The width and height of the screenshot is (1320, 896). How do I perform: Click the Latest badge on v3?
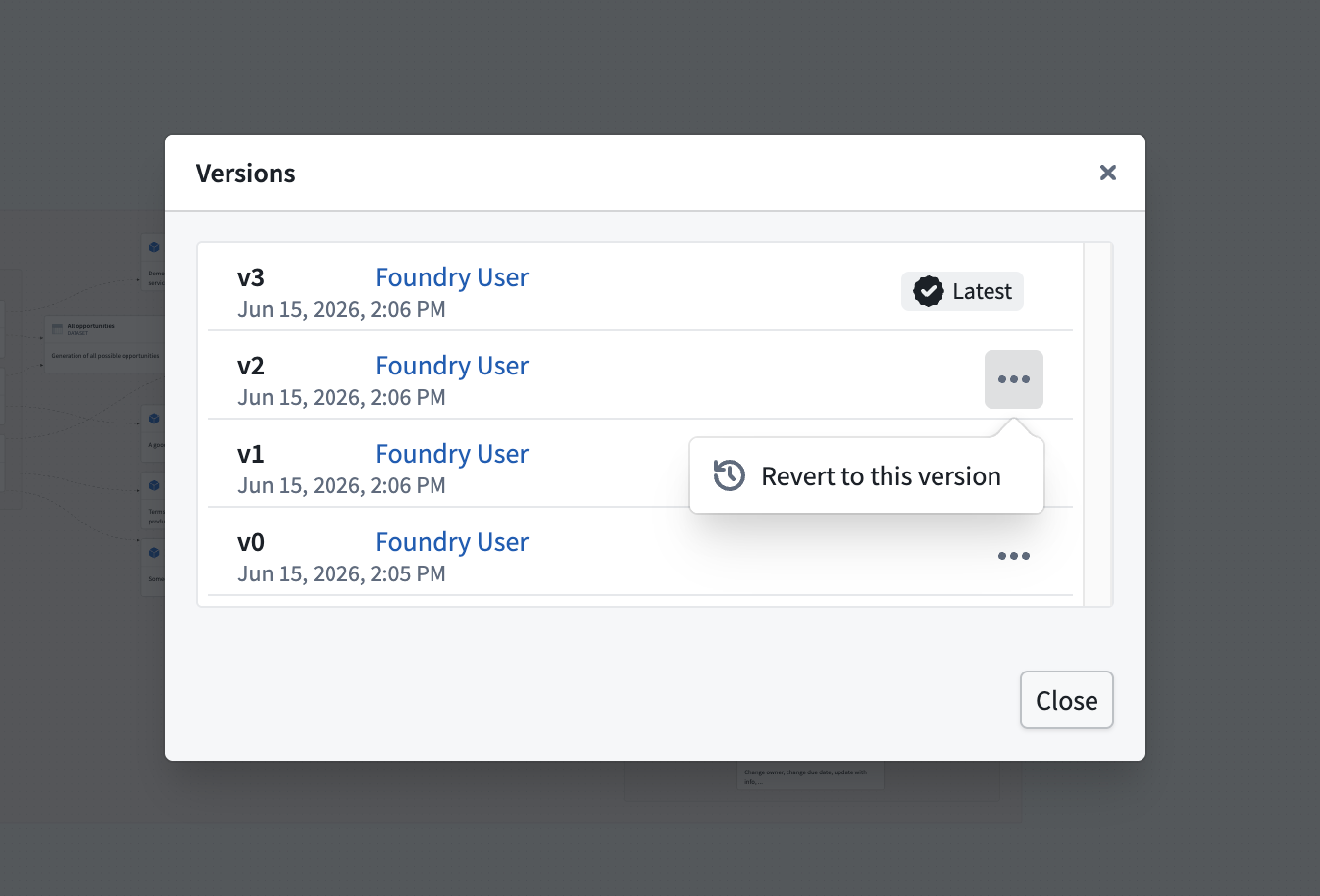pos(962,291)
